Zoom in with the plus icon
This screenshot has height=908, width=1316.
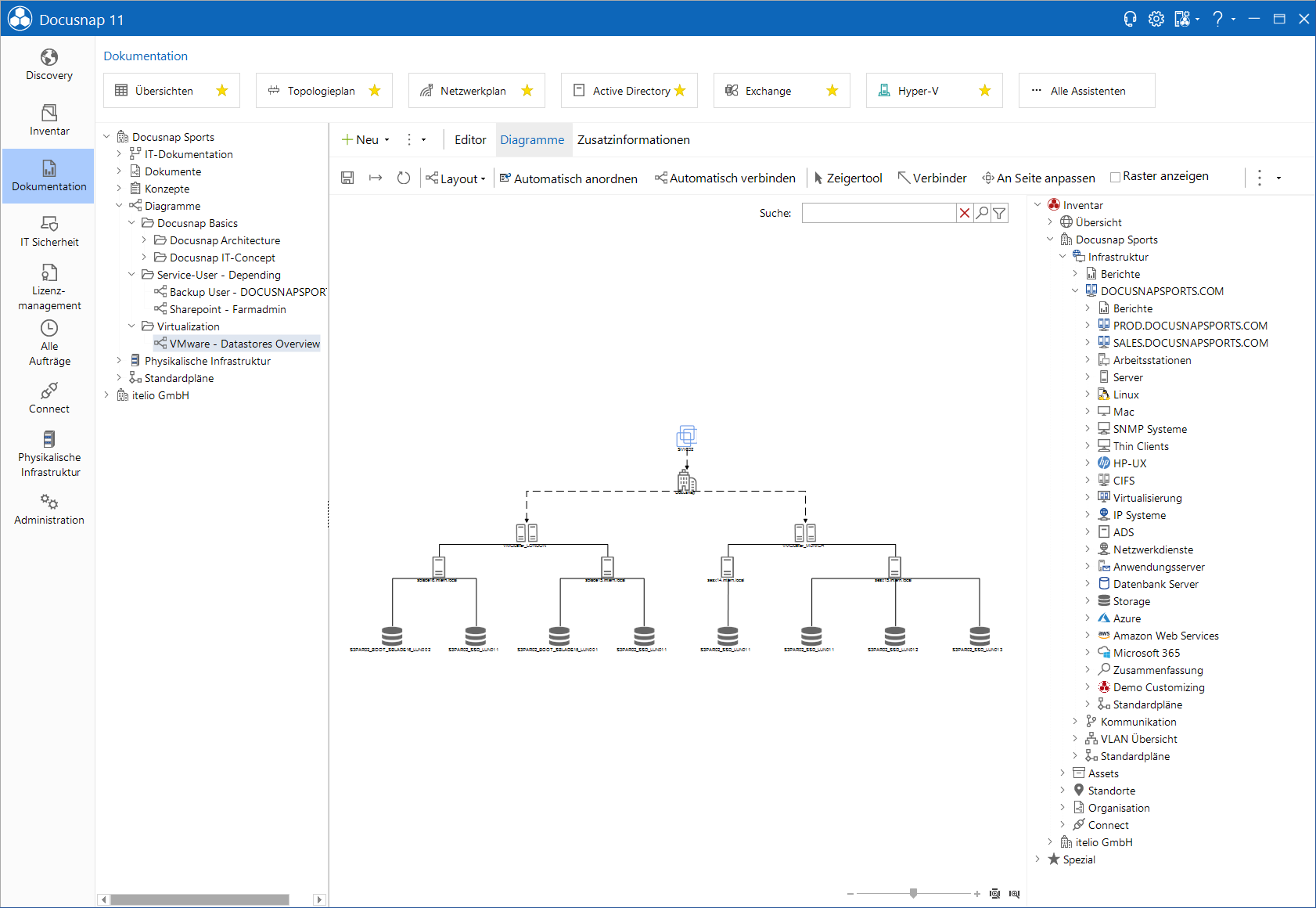(977, 894)
